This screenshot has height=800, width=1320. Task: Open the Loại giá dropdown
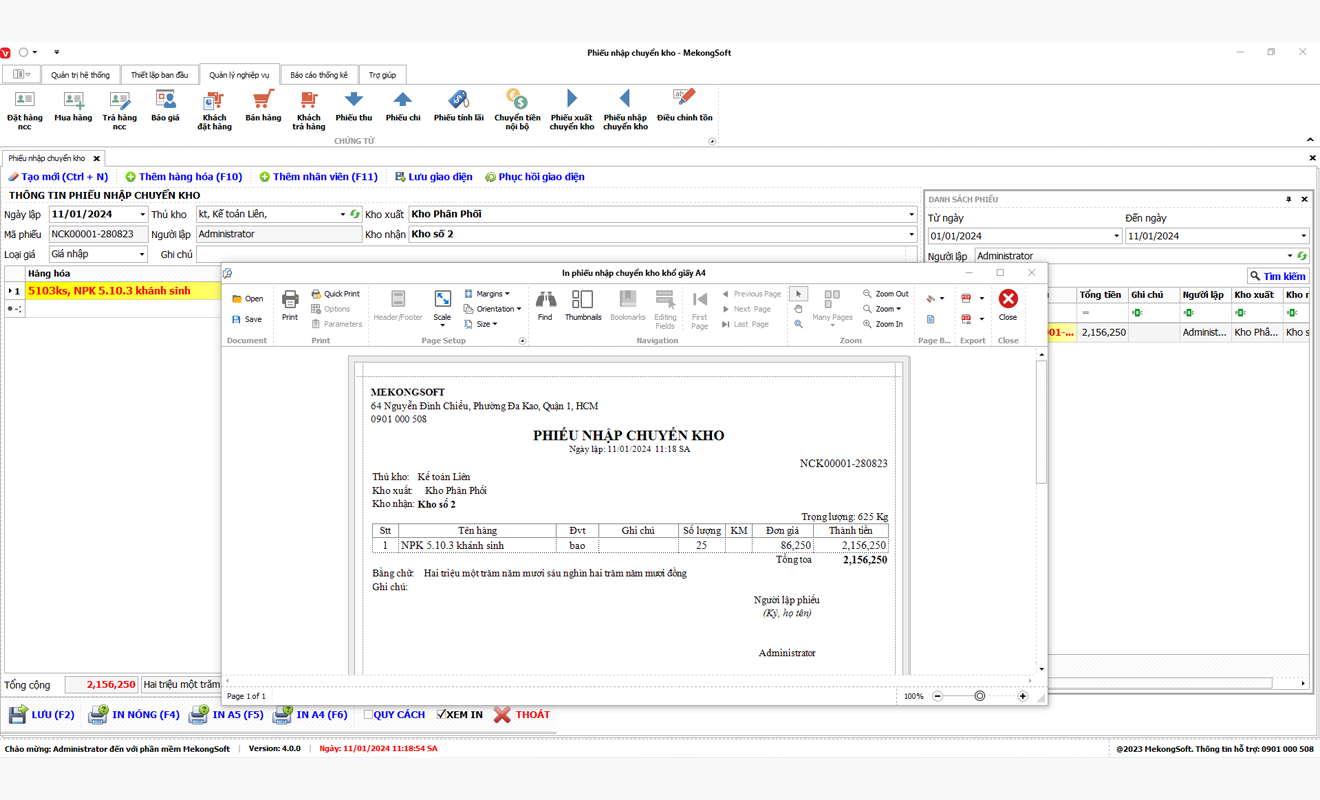[x=141, y=254]
